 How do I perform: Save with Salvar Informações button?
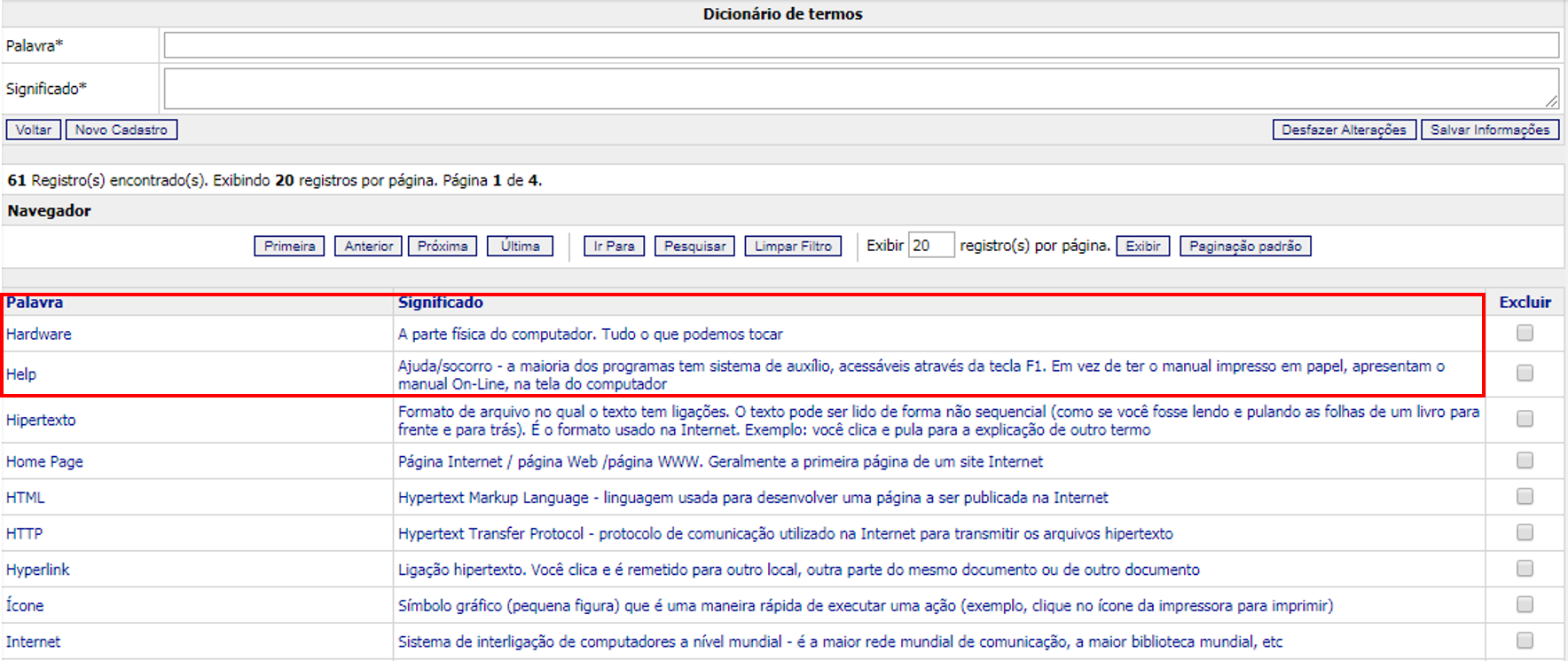pyautogui.click(x=1489, y=130)
